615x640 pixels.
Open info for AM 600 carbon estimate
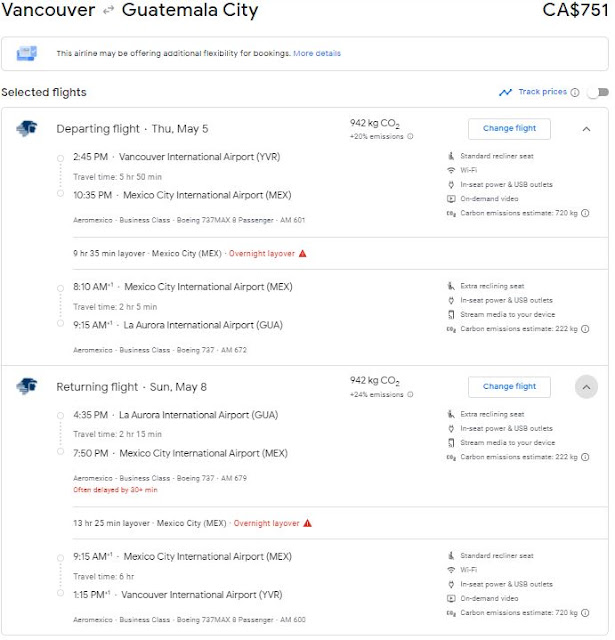tap(585, 613)
